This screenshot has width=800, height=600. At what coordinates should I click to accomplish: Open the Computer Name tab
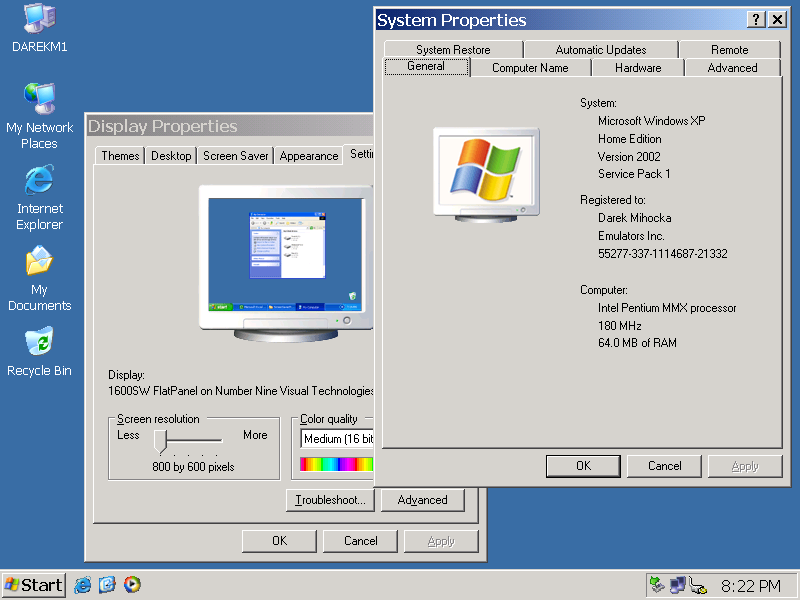[530, 68]
